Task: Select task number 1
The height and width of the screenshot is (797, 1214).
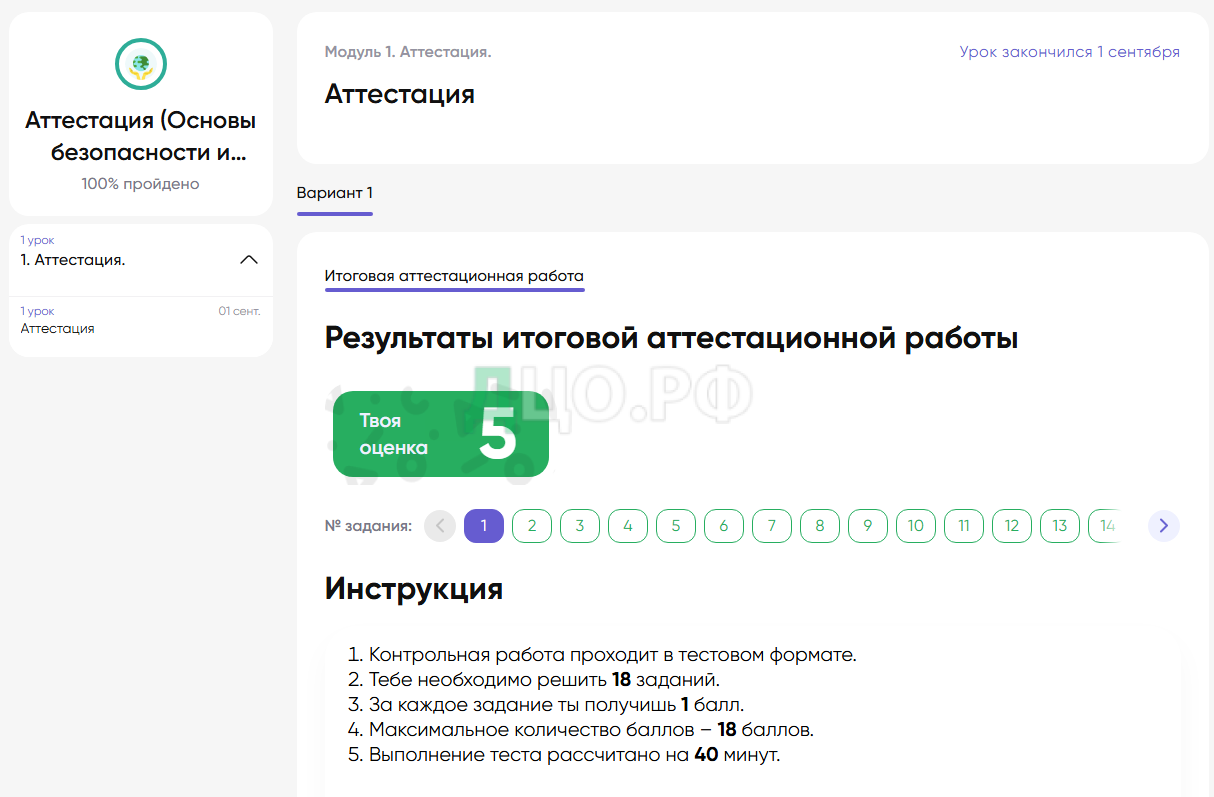Action: coord(484,526)
